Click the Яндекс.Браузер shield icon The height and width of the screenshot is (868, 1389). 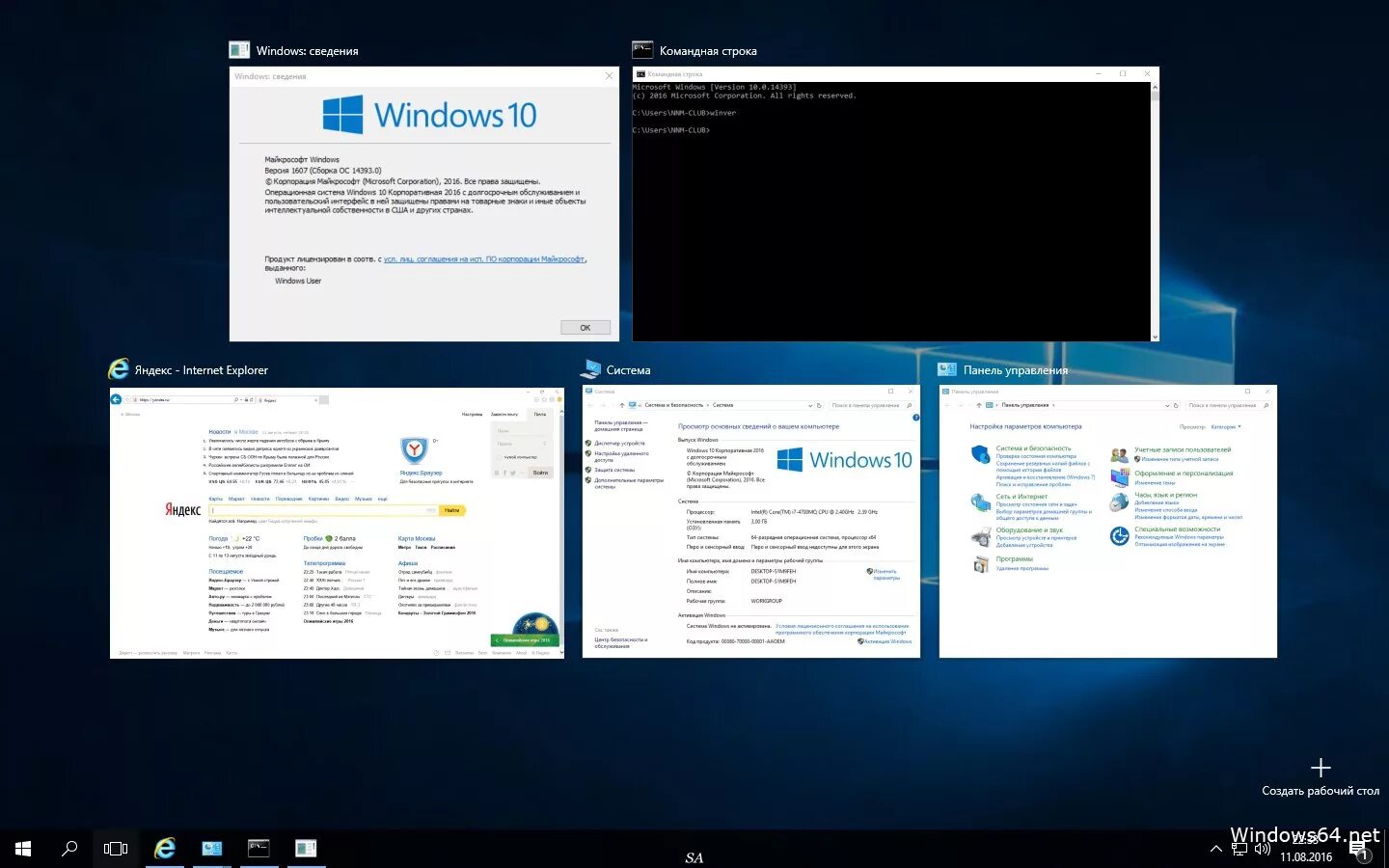[414, 449]
